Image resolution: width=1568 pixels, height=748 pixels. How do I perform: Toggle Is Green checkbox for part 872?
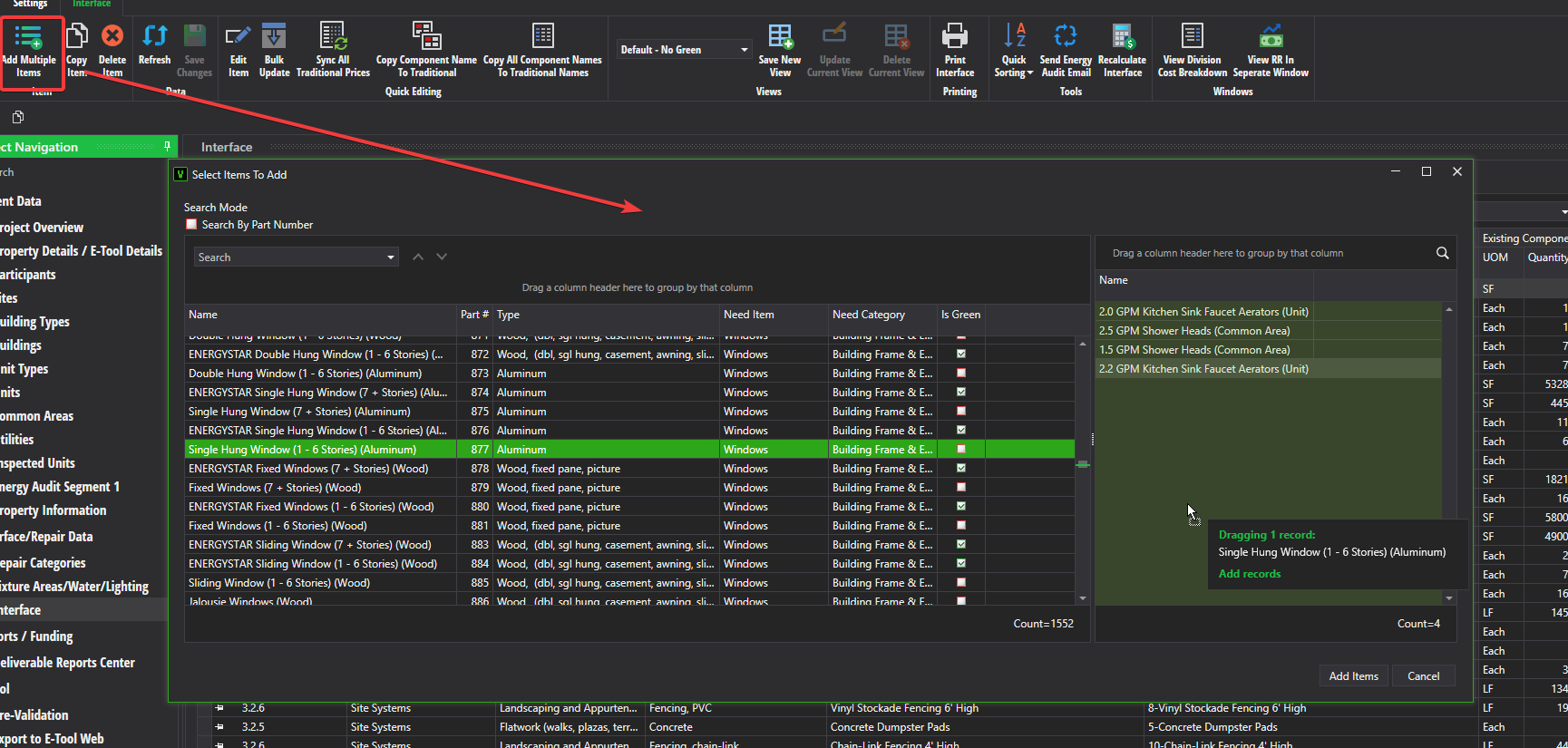961,355
